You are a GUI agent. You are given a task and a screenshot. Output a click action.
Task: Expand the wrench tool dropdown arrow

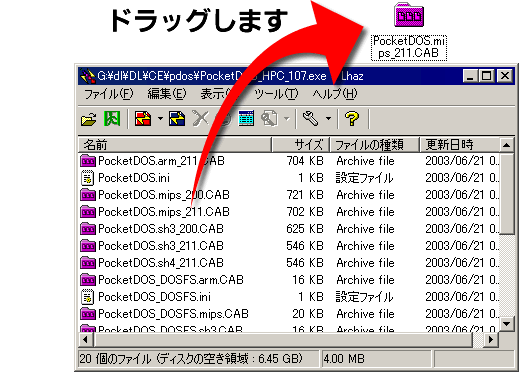coord(328,119)
